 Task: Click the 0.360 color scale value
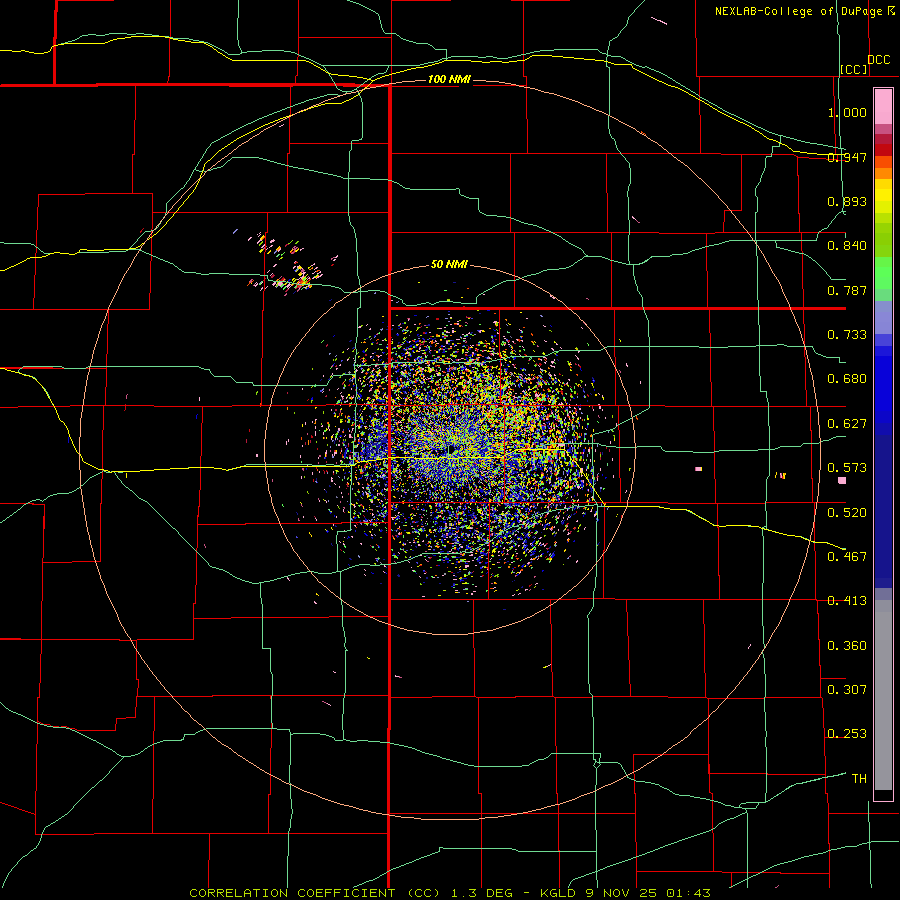(x=847, y=646)
